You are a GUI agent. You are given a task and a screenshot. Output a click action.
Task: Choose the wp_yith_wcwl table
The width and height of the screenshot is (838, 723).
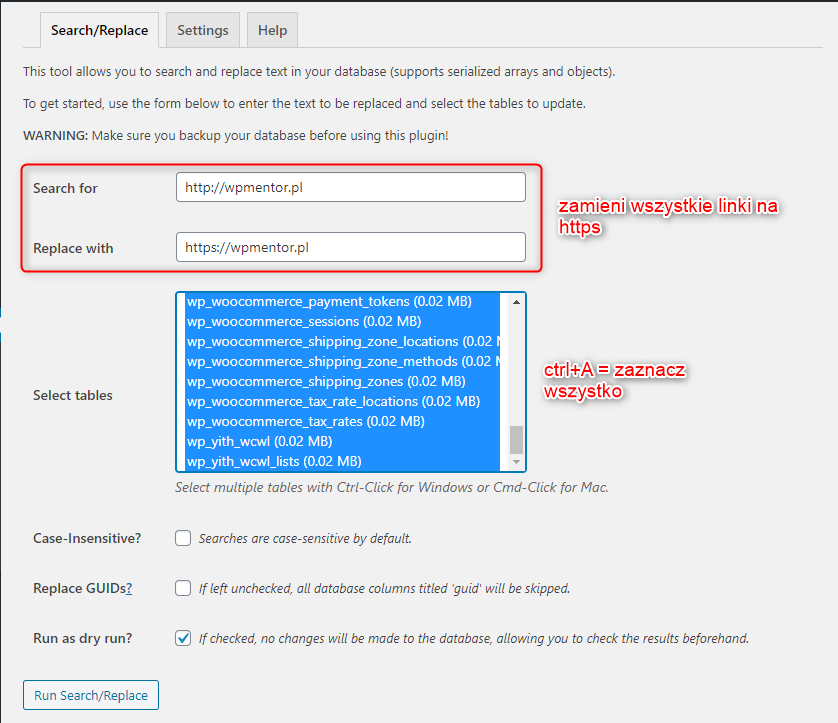(260, 441)
